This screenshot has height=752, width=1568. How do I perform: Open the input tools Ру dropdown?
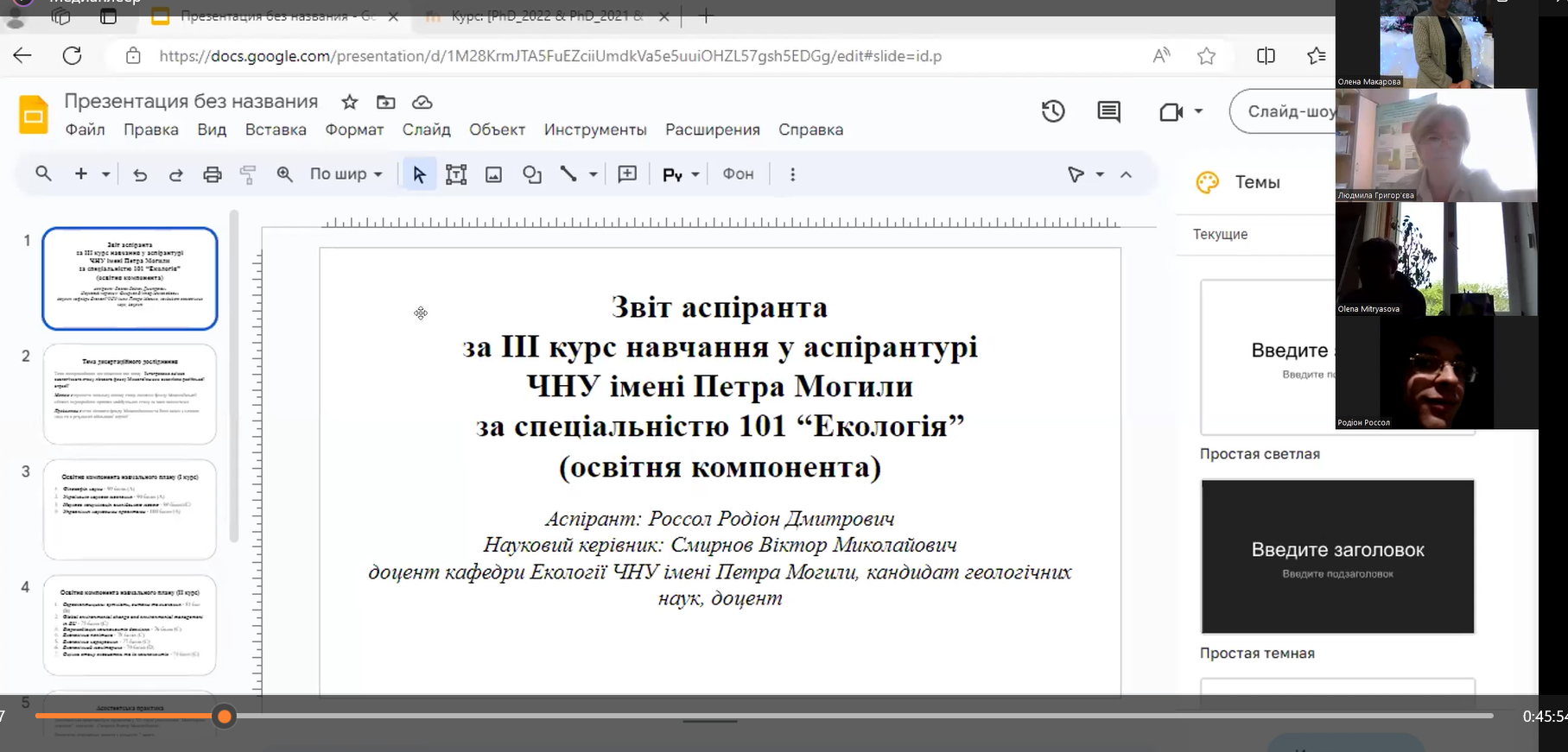click(x=681, y=174)
